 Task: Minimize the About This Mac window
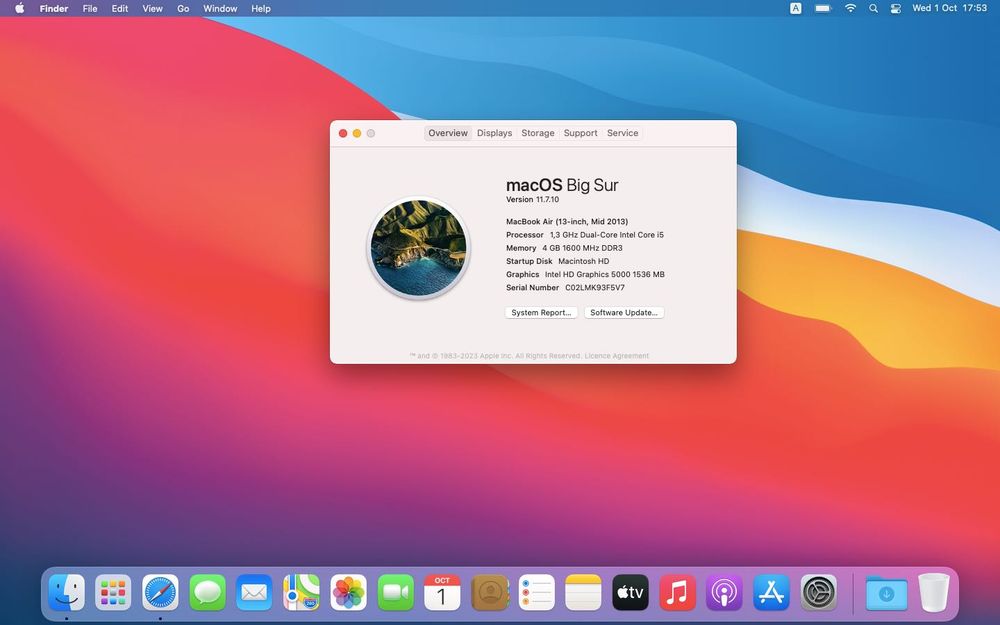[x=357, y=133]
